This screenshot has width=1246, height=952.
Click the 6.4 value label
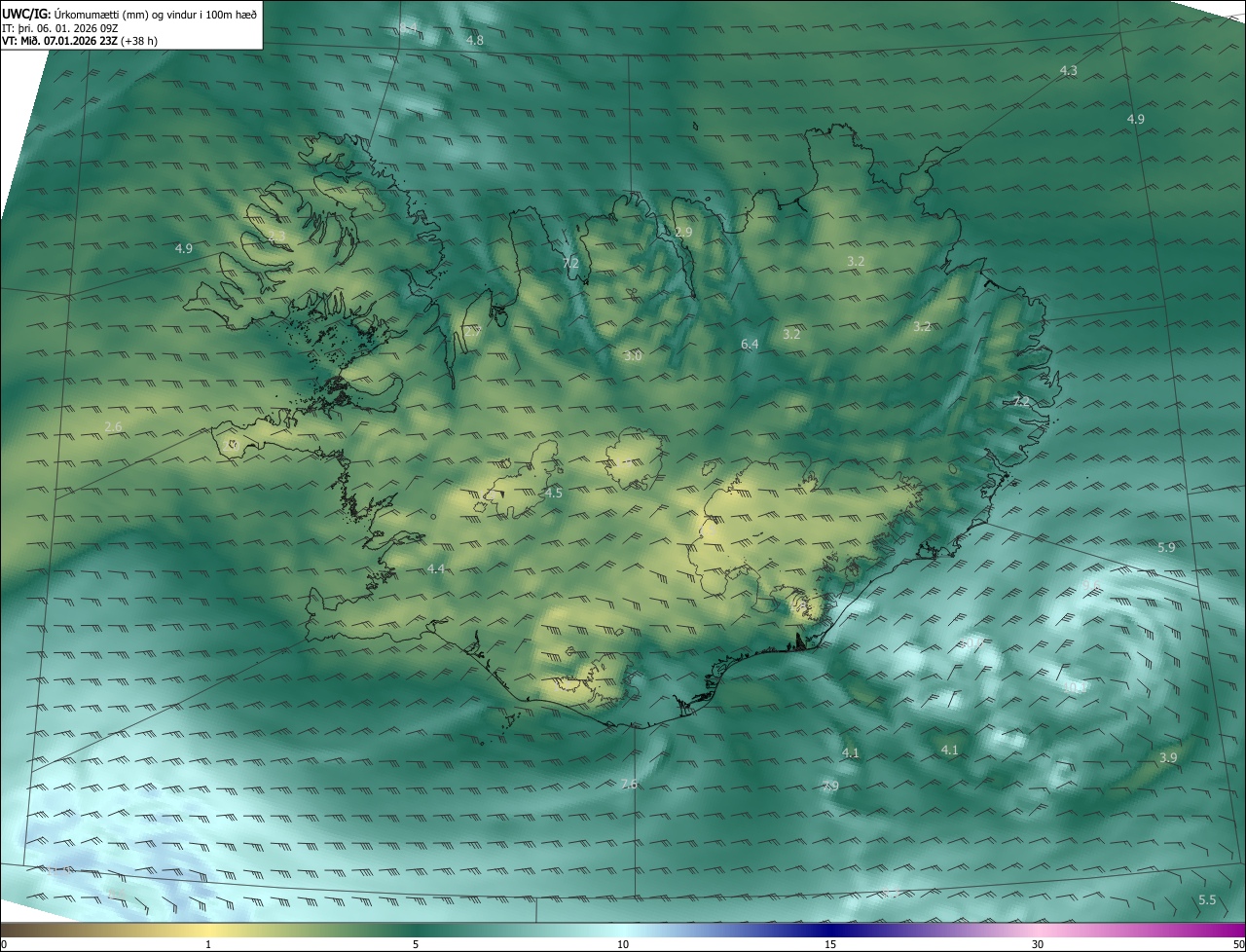pyautogui.click(x=750, y=344)
